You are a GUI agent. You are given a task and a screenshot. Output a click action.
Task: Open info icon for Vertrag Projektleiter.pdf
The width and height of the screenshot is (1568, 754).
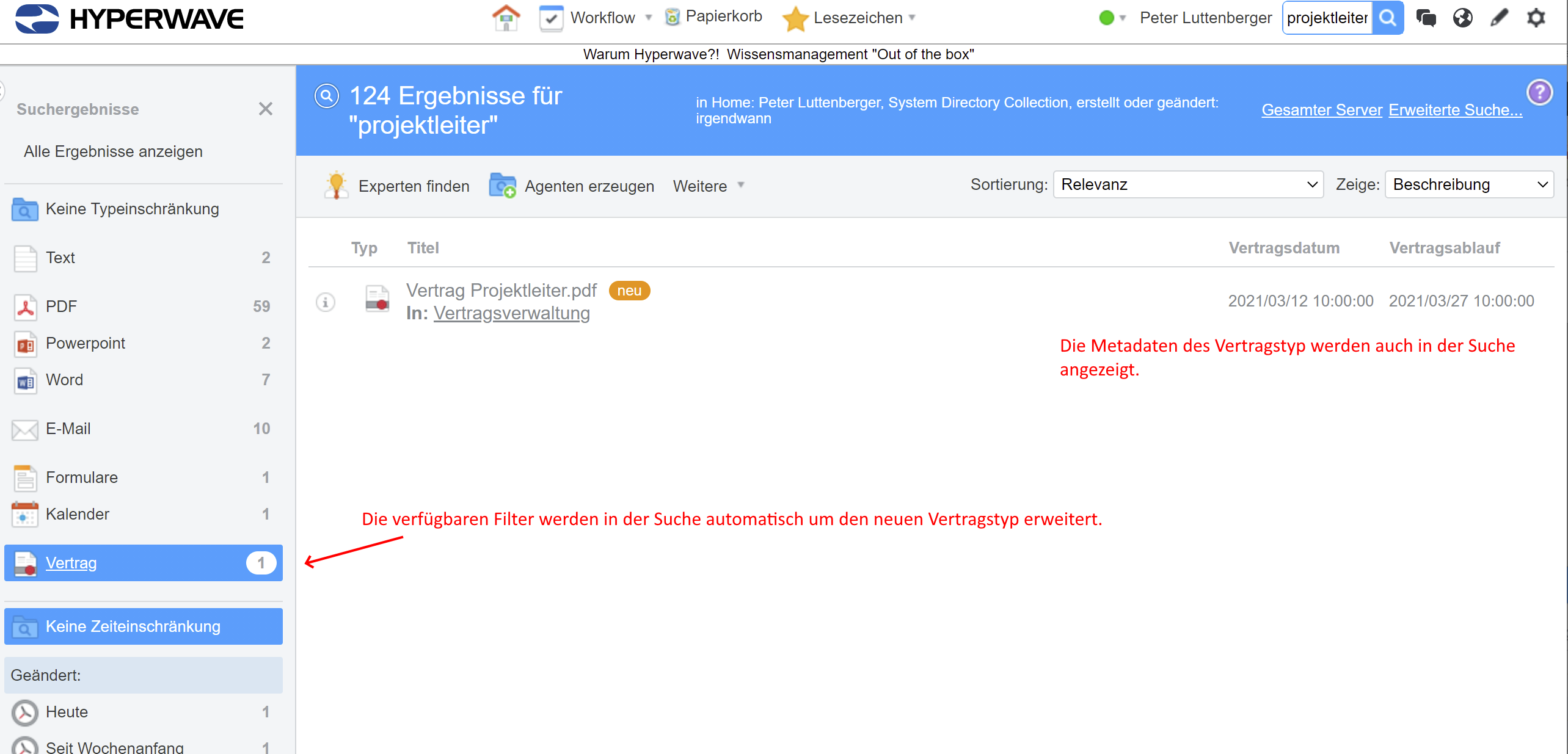pos(326,302)
